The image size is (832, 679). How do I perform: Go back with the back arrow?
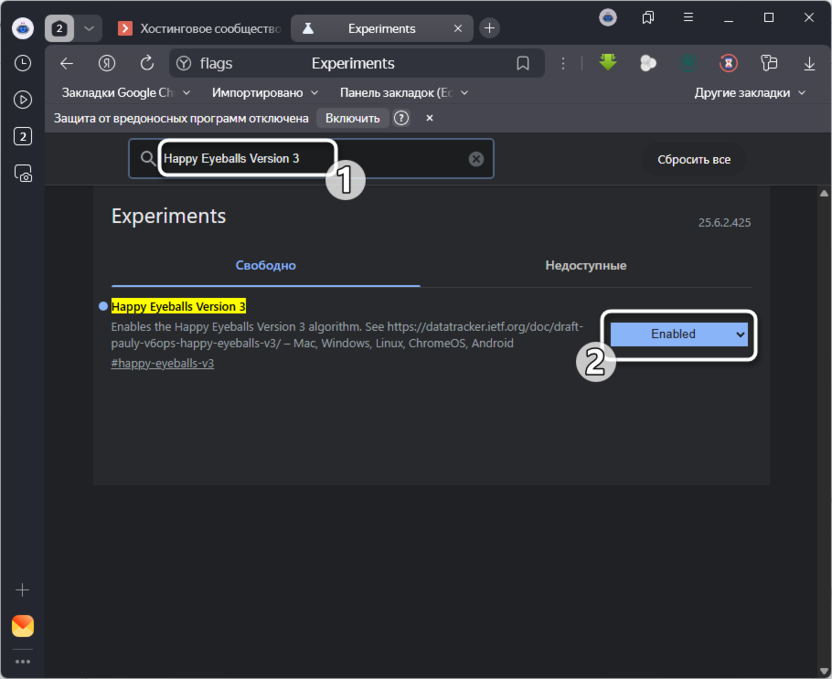[66, 64]
